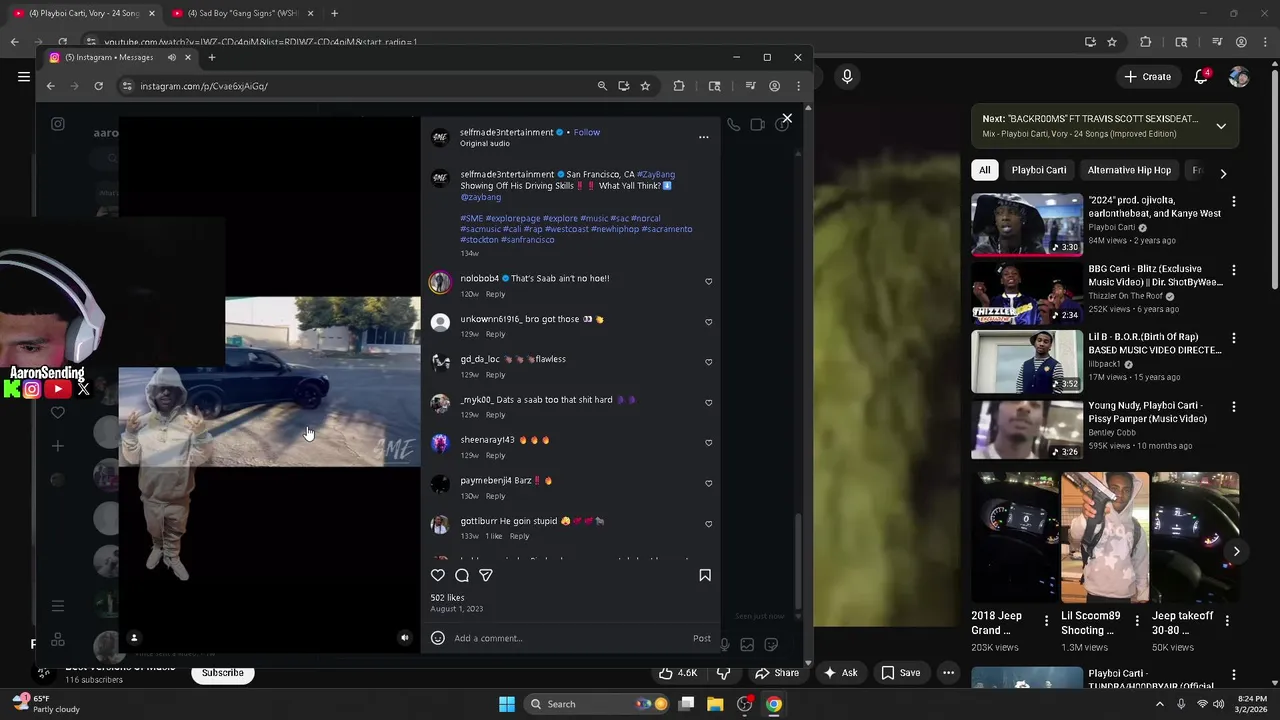1280x720 pixels.
Task: Like gottiburr's comment with its heart
Action: pos(709,524)
